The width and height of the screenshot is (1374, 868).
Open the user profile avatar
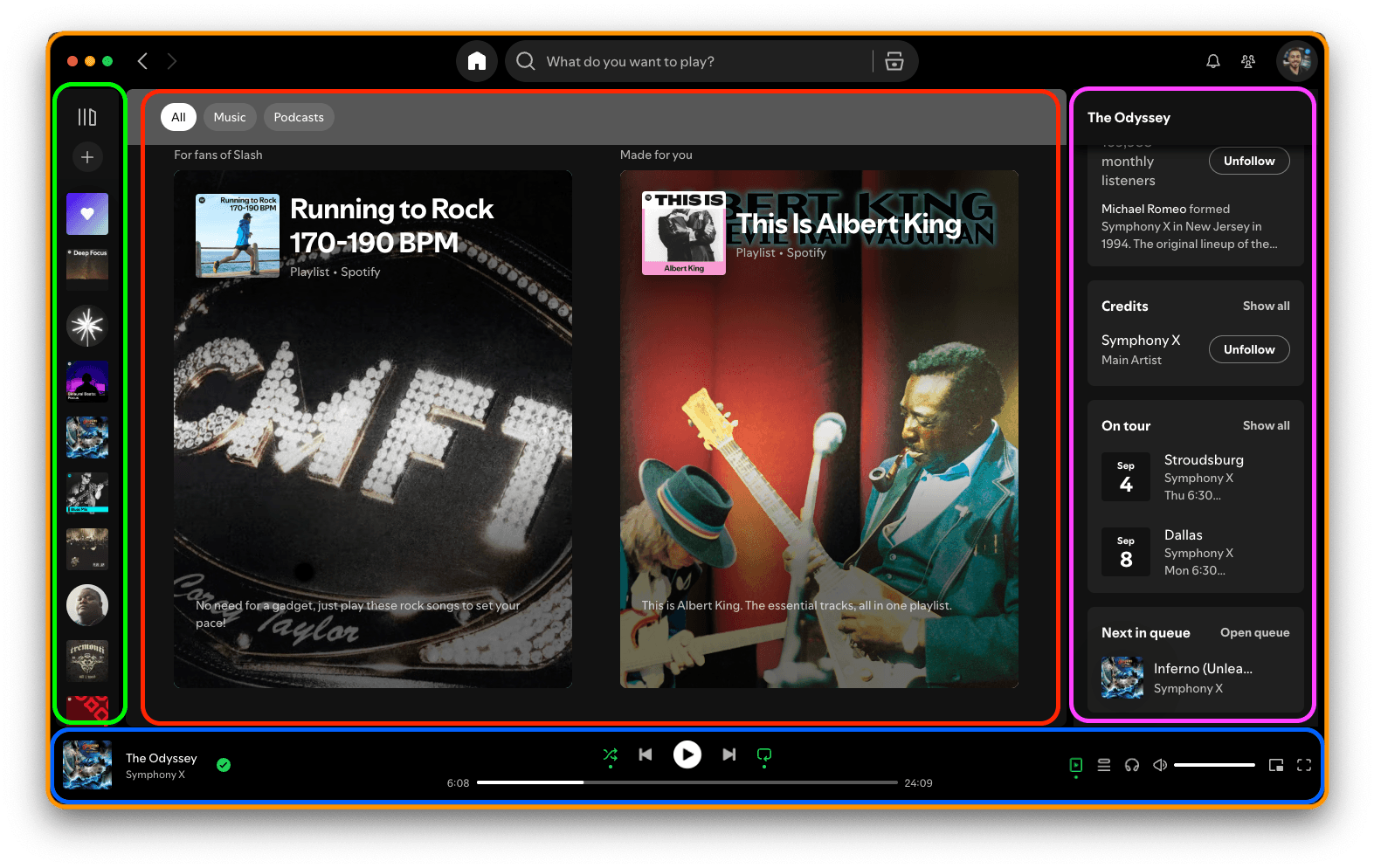pyautogui.click(x=1296, y=61)
